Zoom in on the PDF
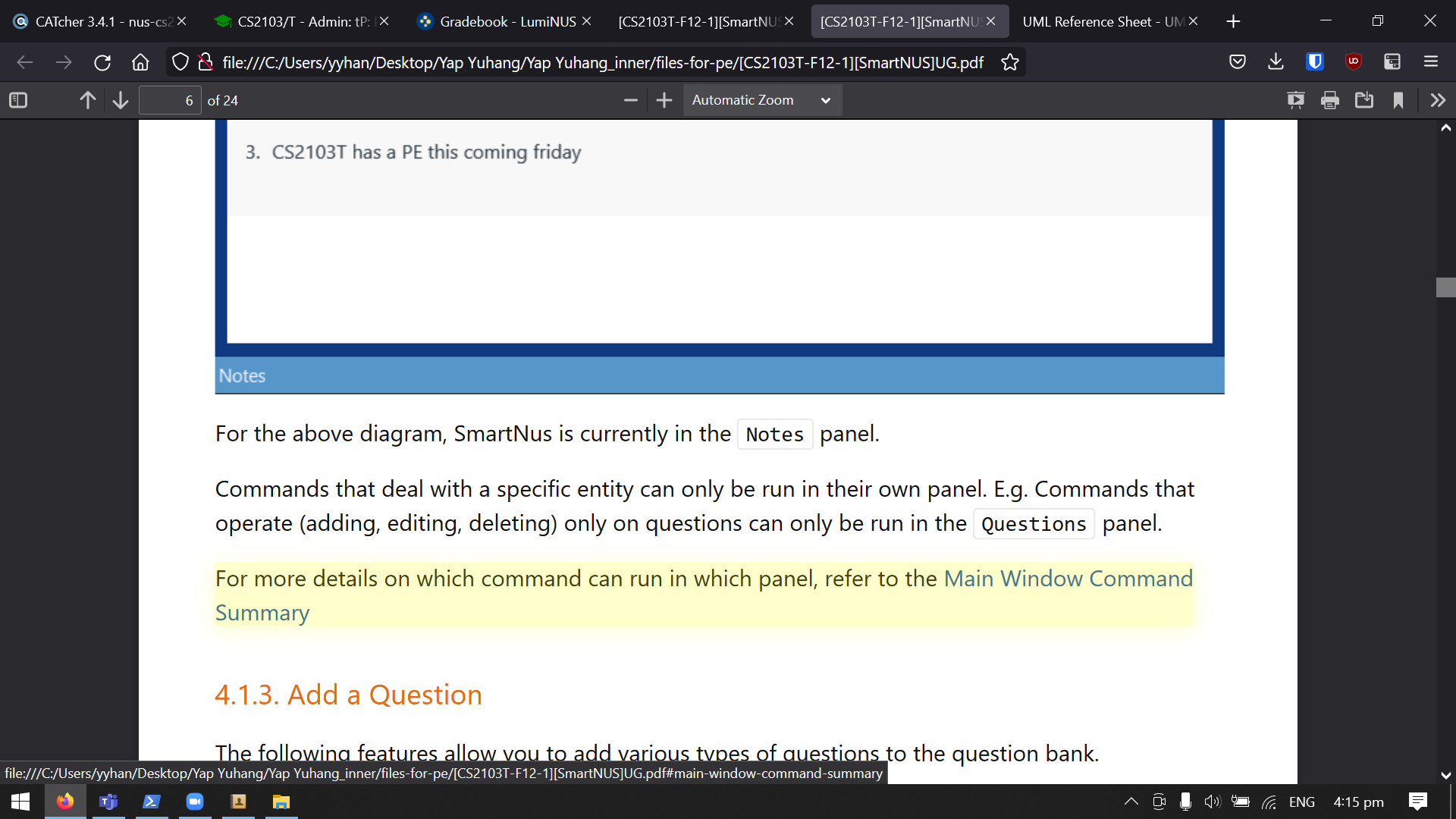This screenshot has height=819, width=1456. click(664, 100)
